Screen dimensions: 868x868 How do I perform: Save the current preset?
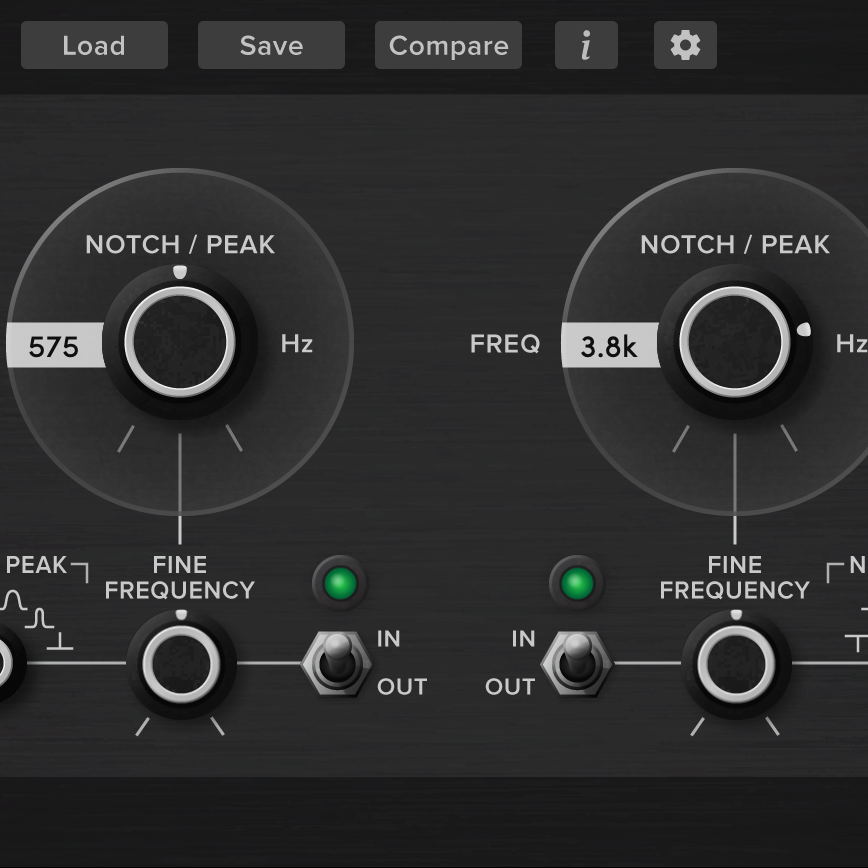click(x=271, y=45)
